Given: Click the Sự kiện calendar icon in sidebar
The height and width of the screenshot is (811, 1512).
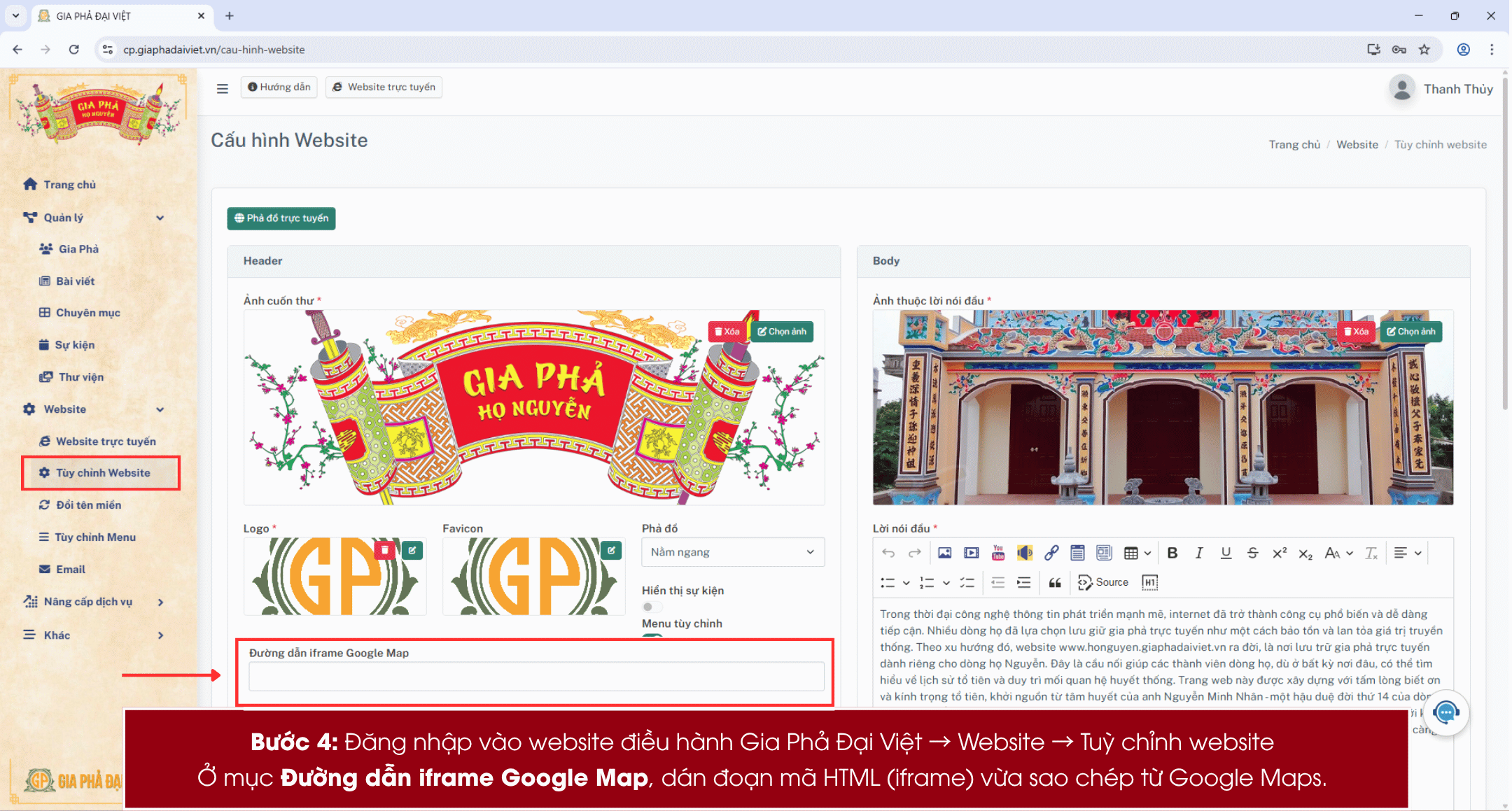Looking at the screenshot, I should pyautogui.click(x=44, y=344).
